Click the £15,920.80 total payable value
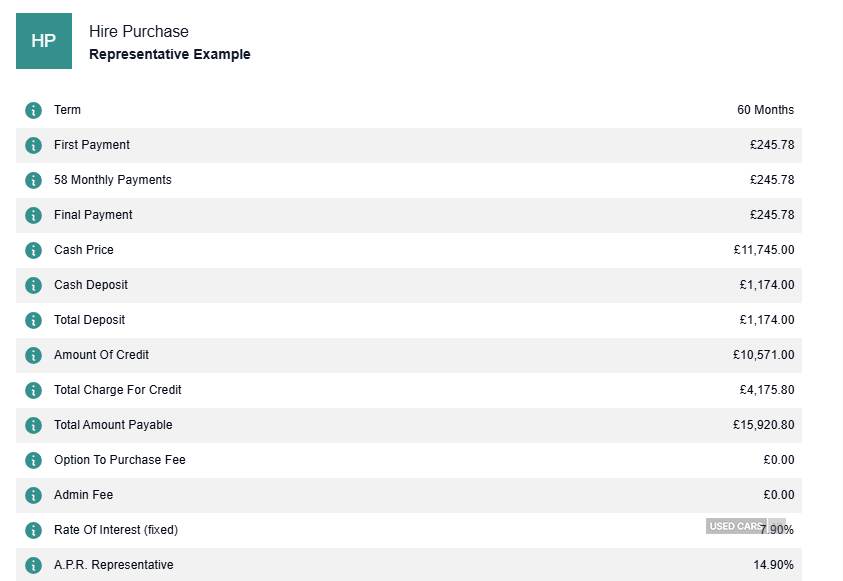 pyautogui.click(x=763, y=425)
